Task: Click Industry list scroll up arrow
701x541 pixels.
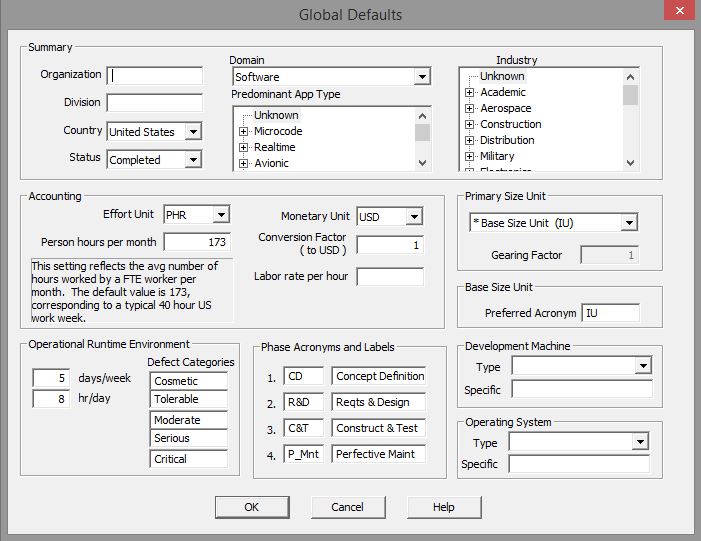Action: coord(630,77)
